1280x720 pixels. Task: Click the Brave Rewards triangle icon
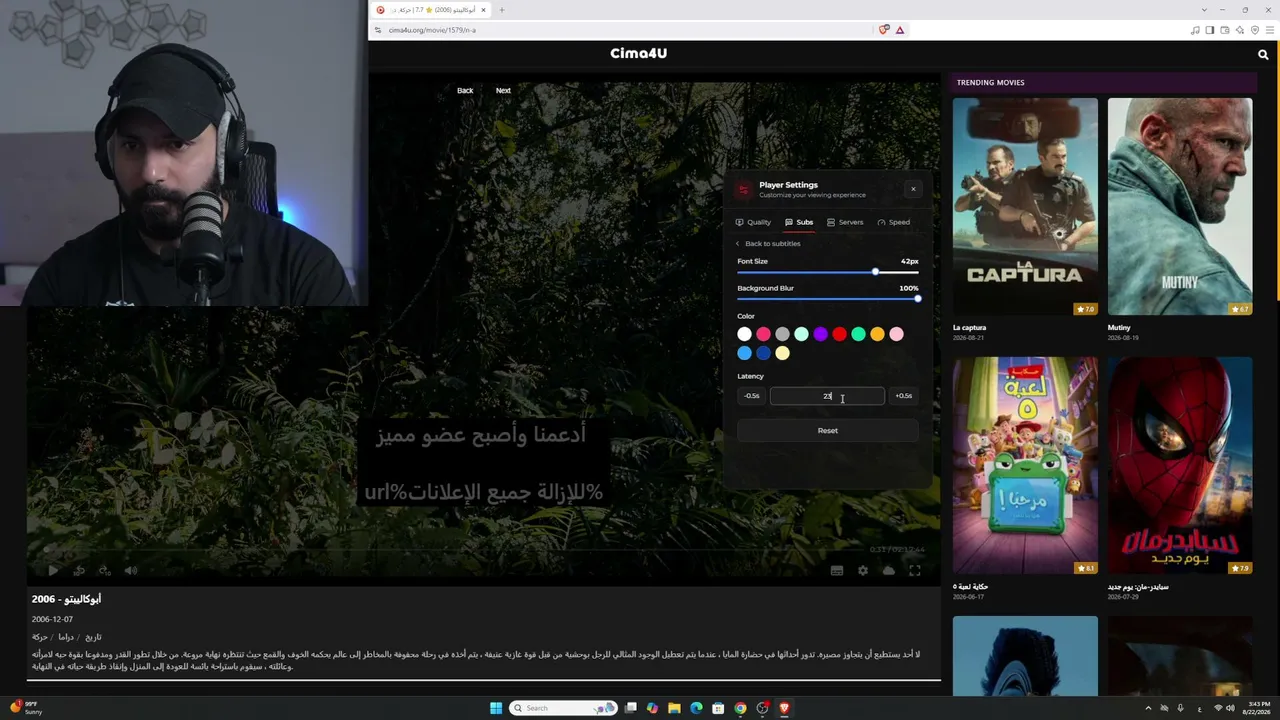pos(900,30)
